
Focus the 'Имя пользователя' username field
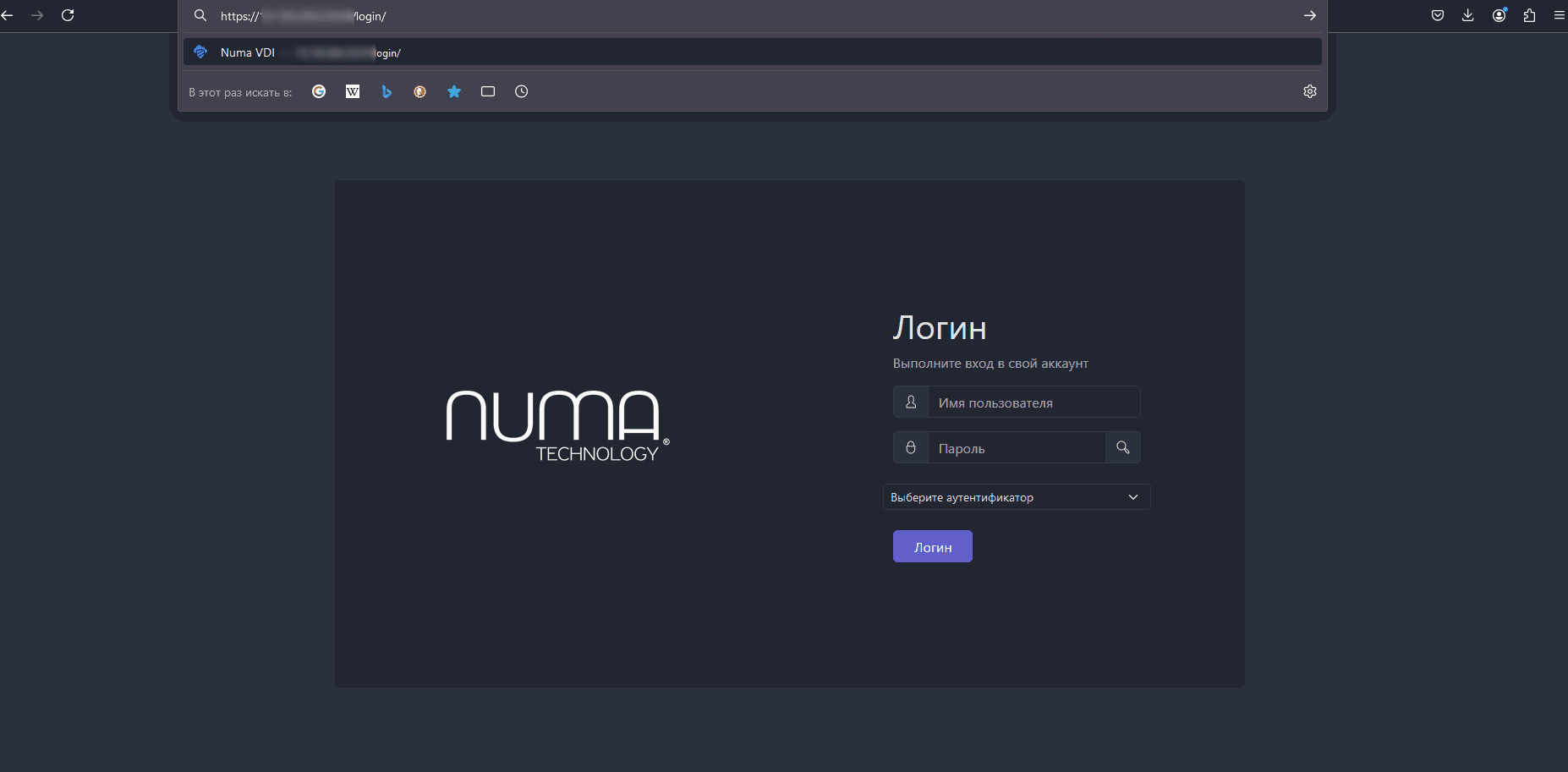(x=1033, y=402)
